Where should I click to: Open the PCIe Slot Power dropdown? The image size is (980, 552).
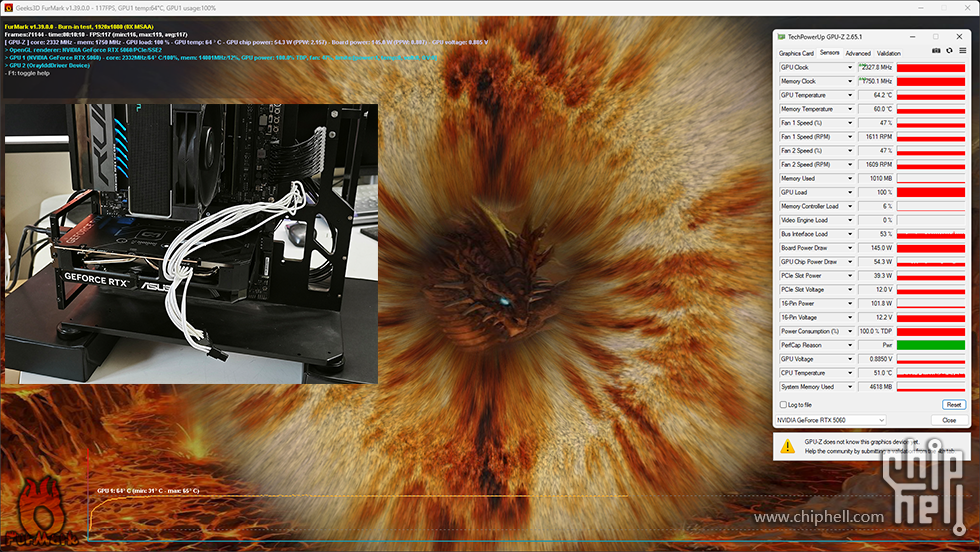point(849,276)
